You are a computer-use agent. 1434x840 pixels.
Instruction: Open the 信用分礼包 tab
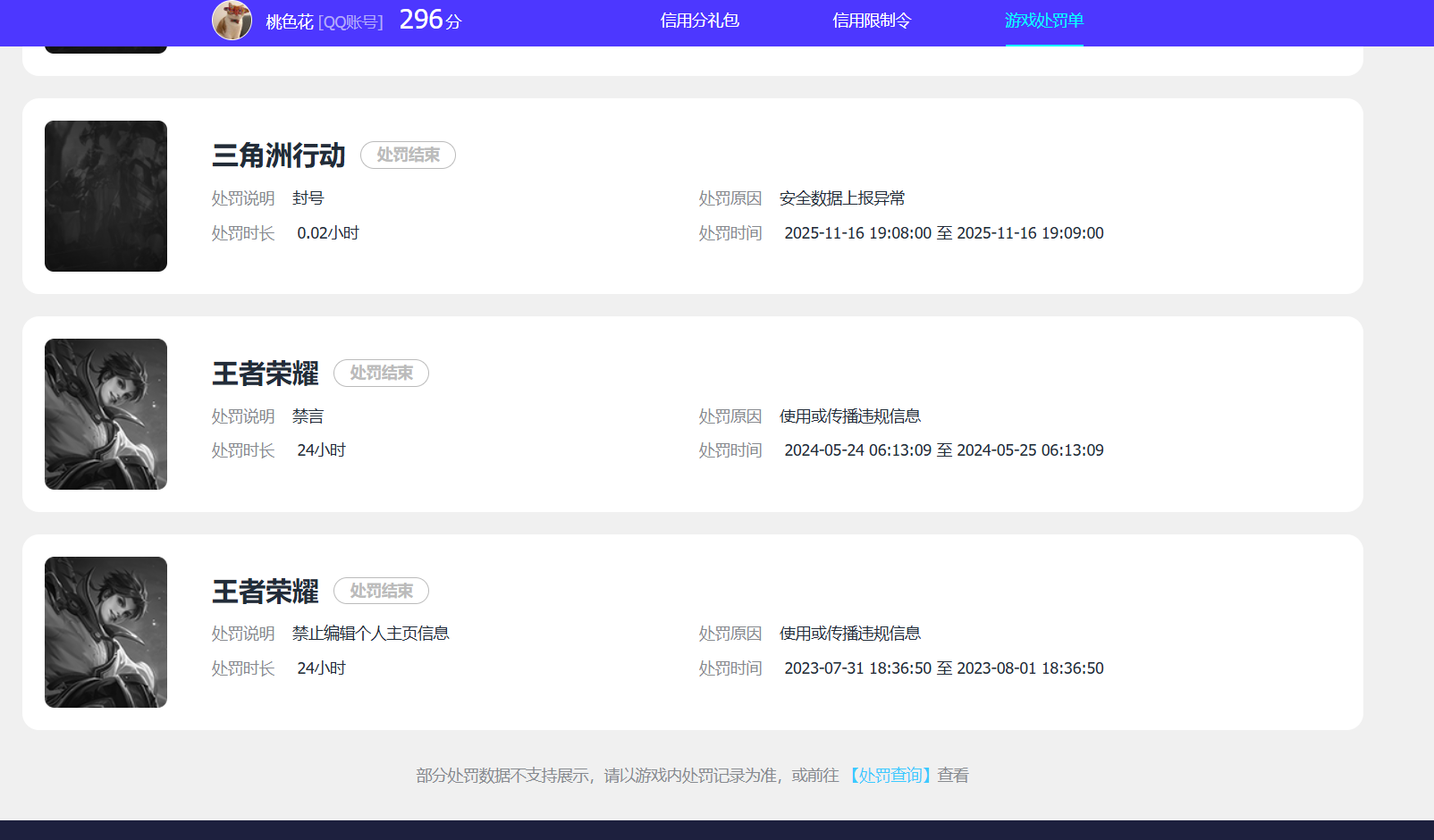699,21
